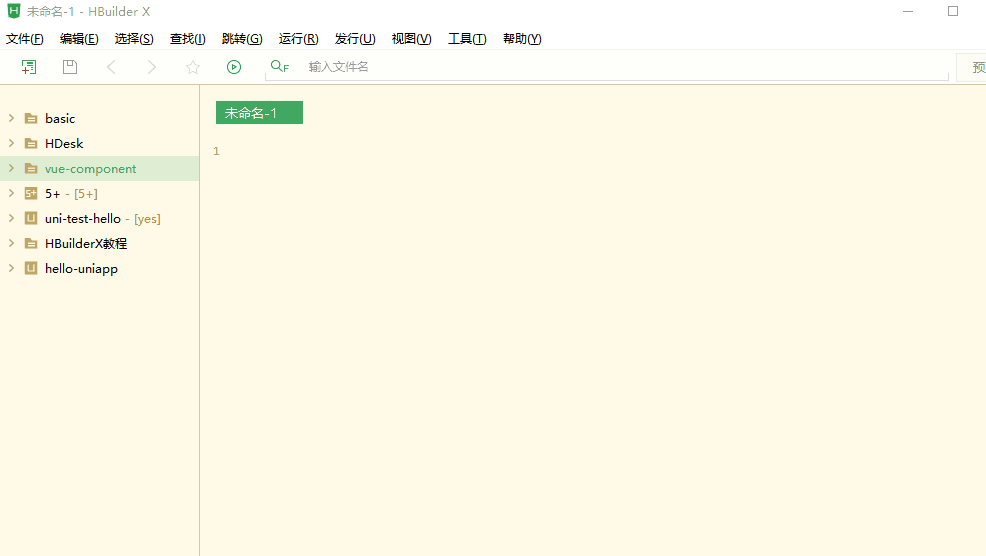Open the 帮助(Y) menu

coord(522,39)
